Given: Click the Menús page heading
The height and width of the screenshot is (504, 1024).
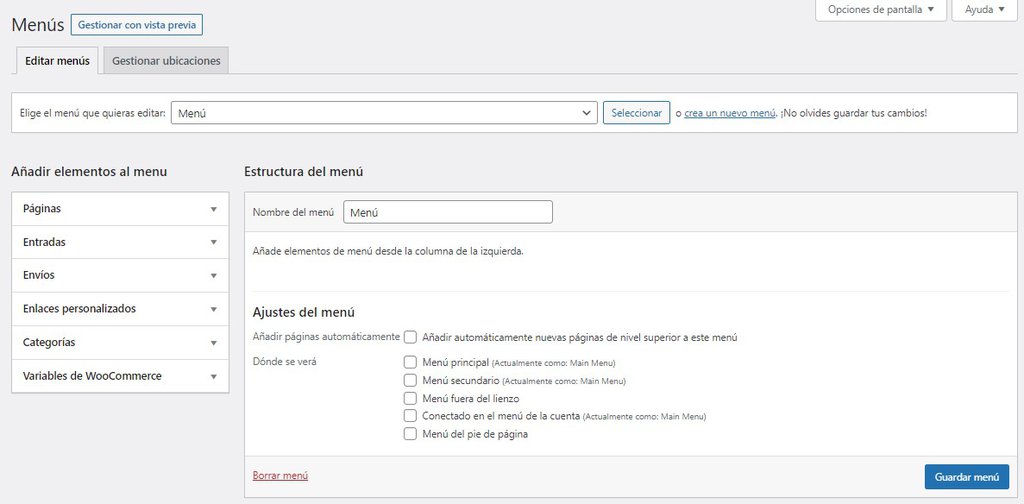Looking at the screenshot, I should pos(38,25).
